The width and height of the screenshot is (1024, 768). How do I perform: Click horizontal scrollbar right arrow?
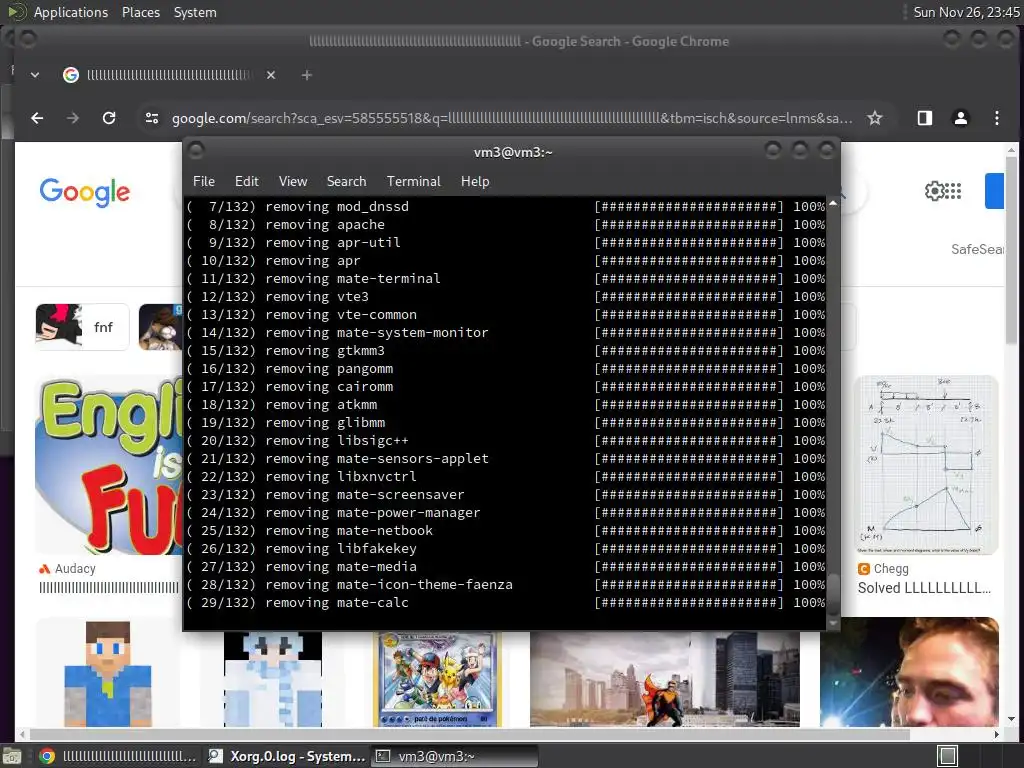click(997, 734)
